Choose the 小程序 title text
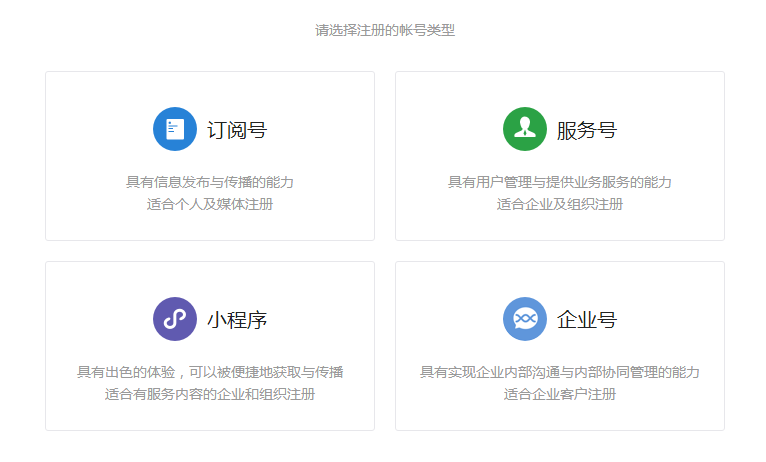This screenshot has height=462, width=766. point(237,320)
